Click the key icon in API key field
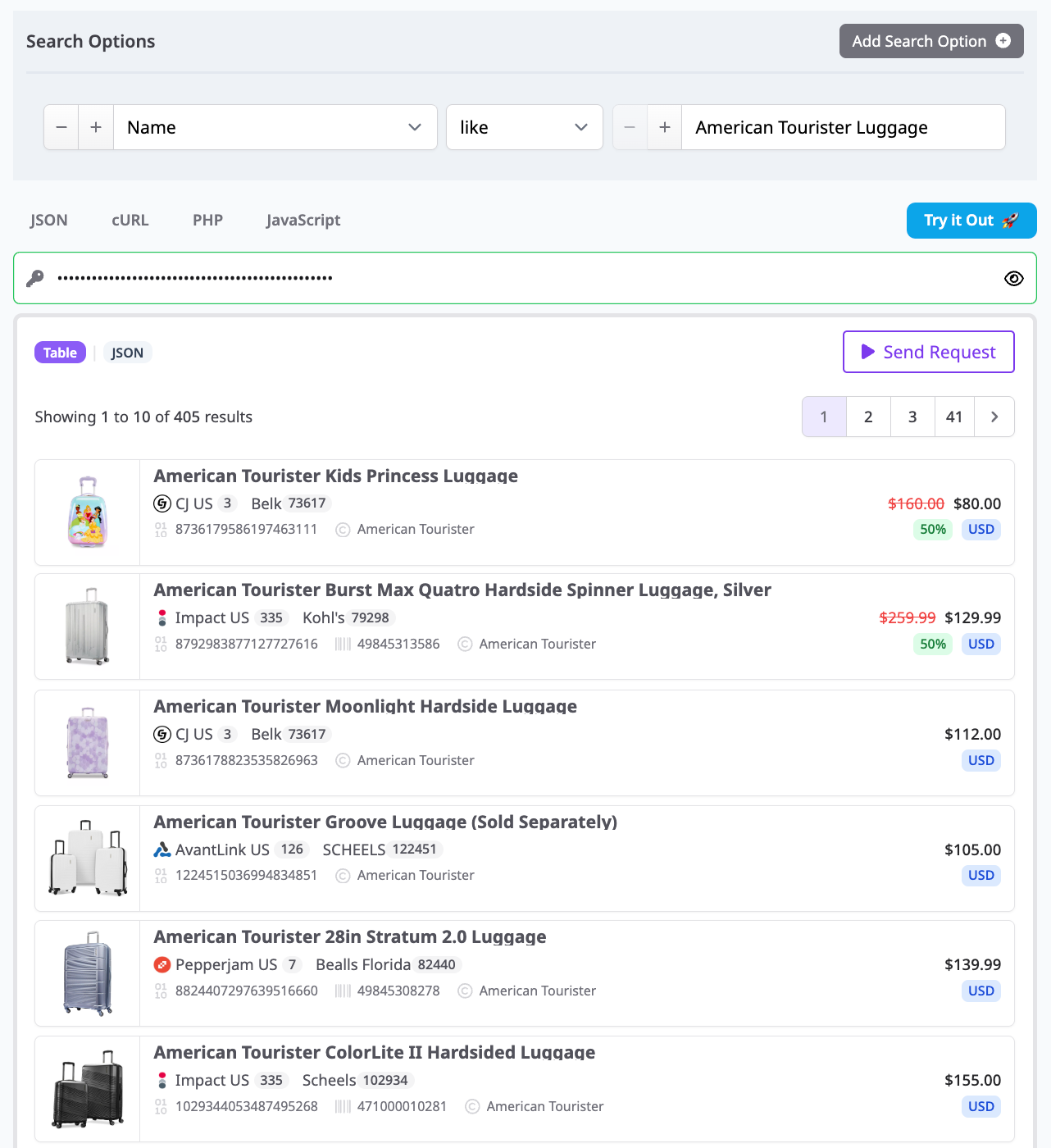The image size is (1051, 1148). point(34,278)
